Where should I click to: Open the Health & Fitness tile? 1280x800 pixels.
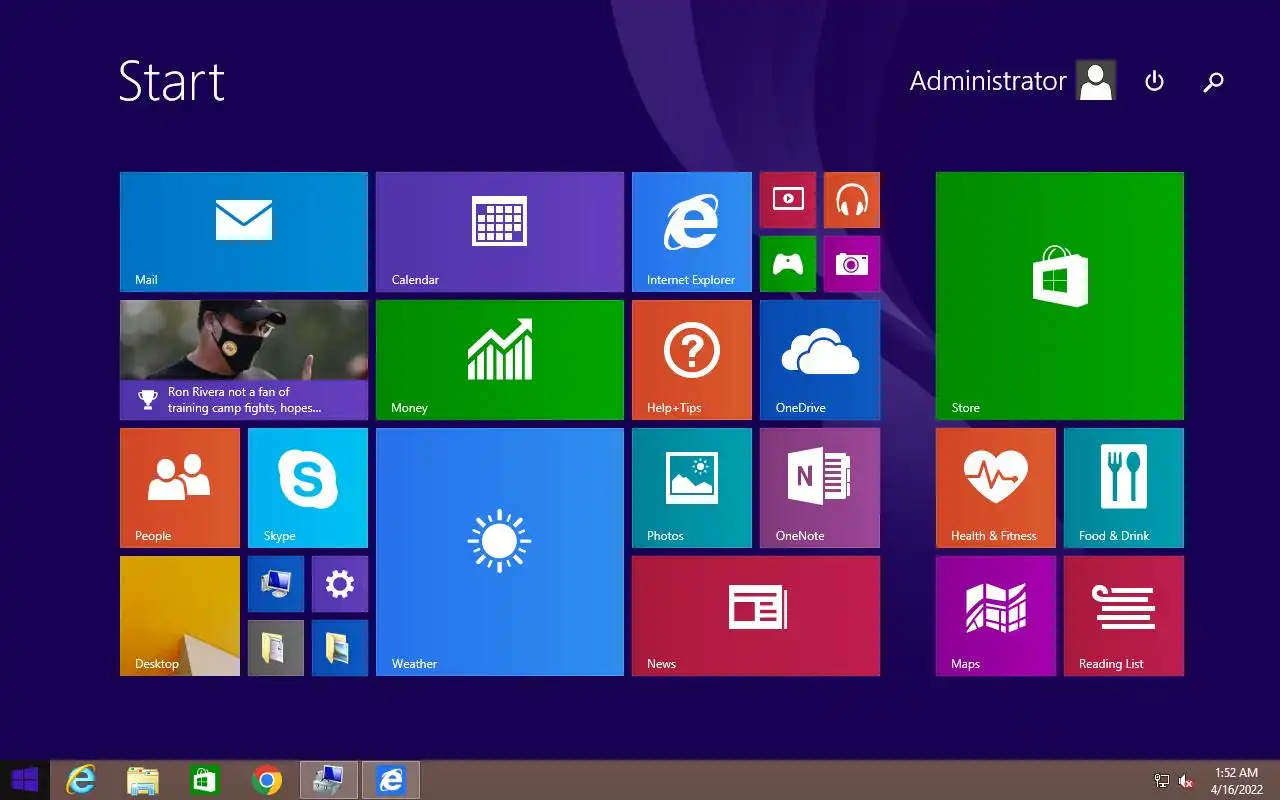click(996, 488)
